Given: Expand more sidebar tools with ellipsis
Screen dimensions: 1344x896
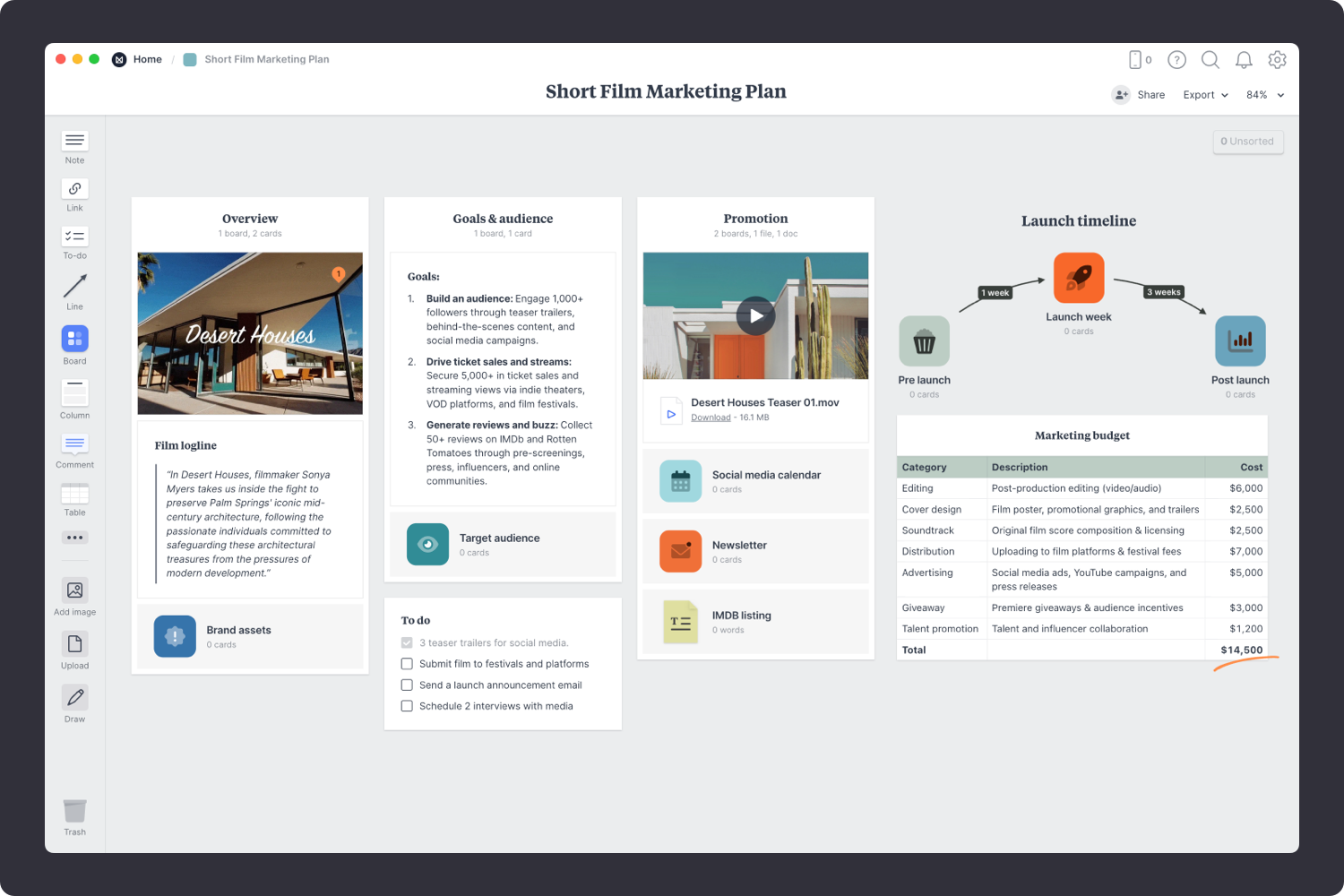Looking at the screenshot, I should [x=74, y=537].
